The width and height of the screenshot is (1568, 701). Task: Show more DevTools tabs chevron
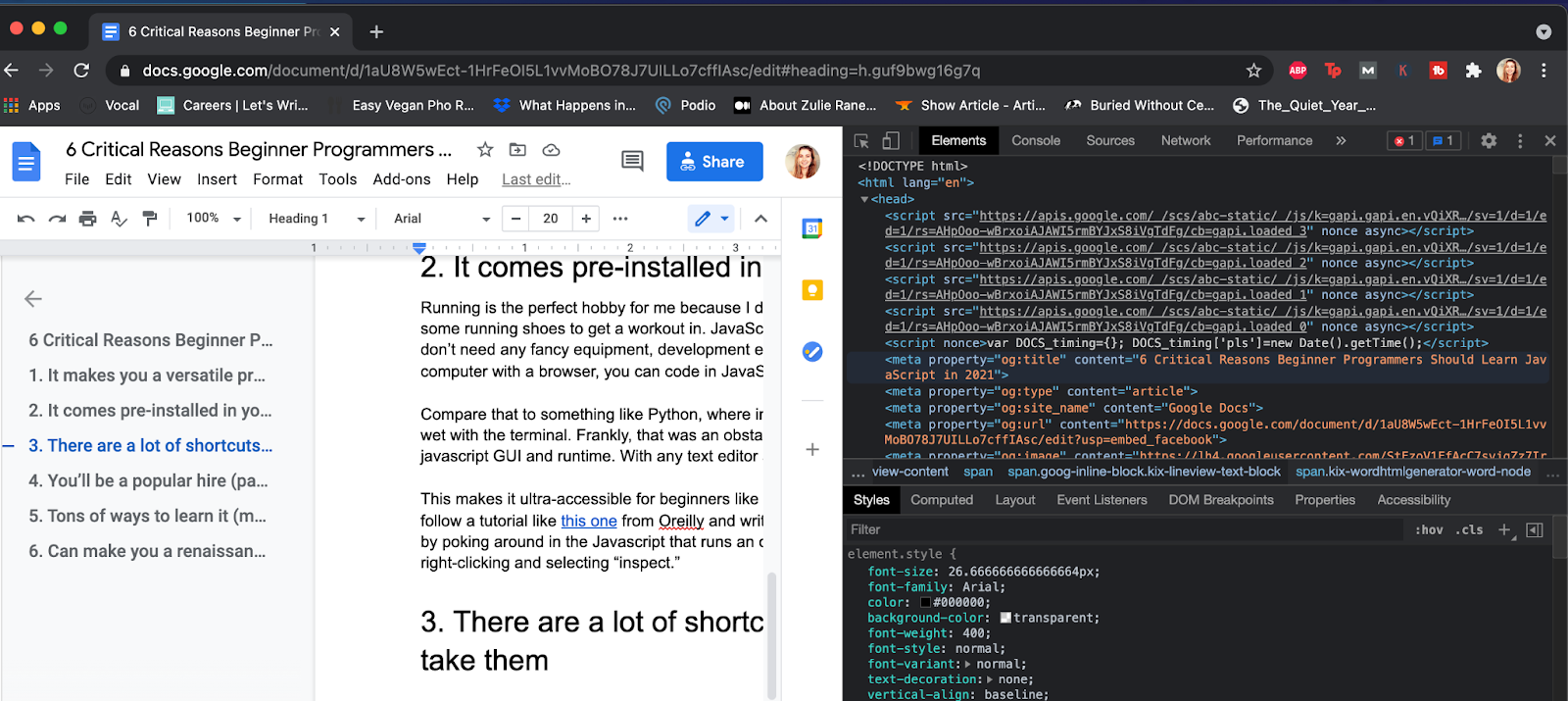click(1341, 141)
